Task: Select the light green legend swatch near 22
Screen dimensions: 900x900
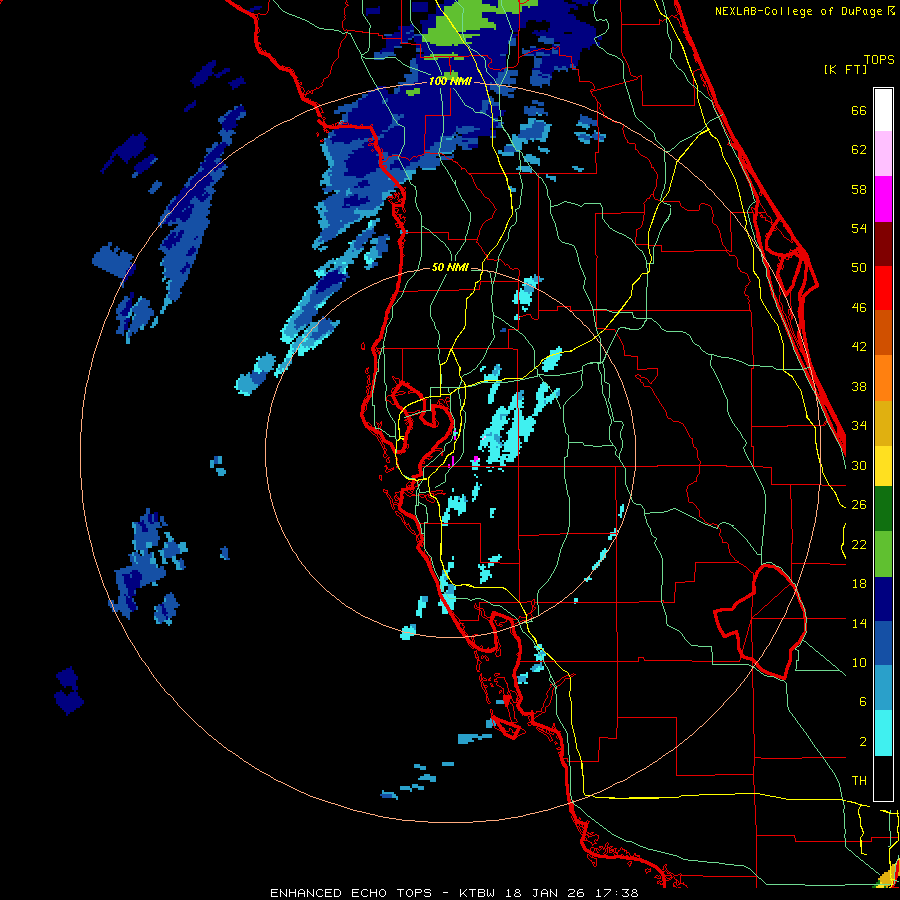Action: (883, 554)
